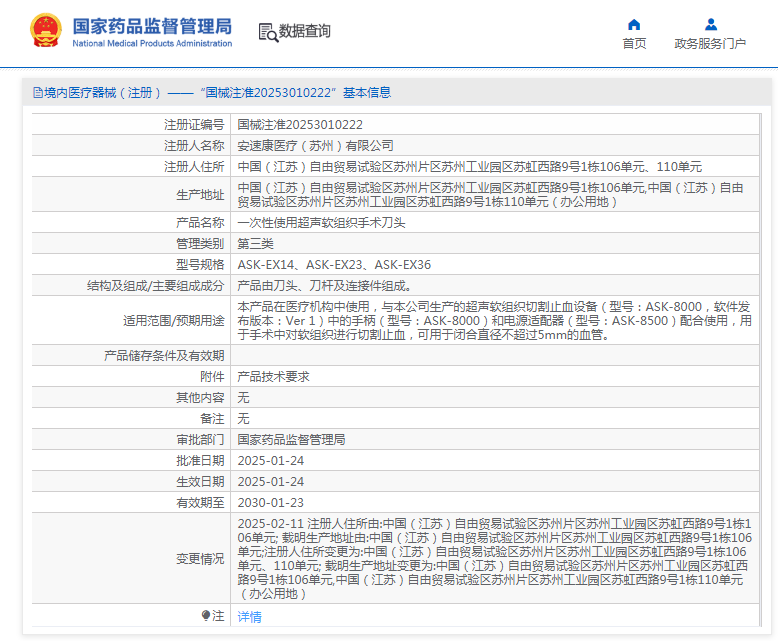This screenshot has height=641, width=778.
Task: Click the 变更情况 change record text
Action: click(x=495, y=558)
